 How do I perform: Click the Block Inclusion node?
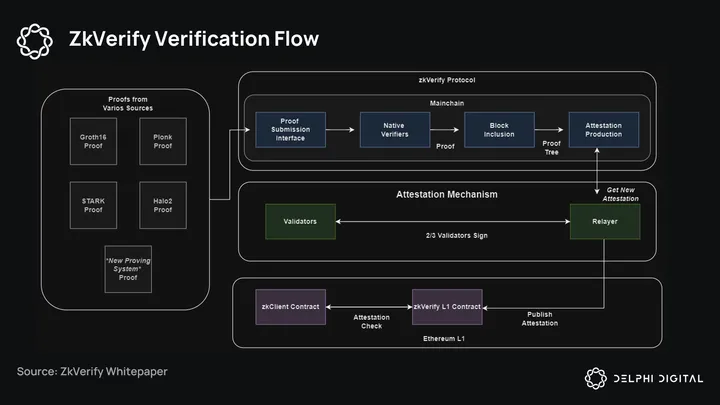[x=497, y=132]
